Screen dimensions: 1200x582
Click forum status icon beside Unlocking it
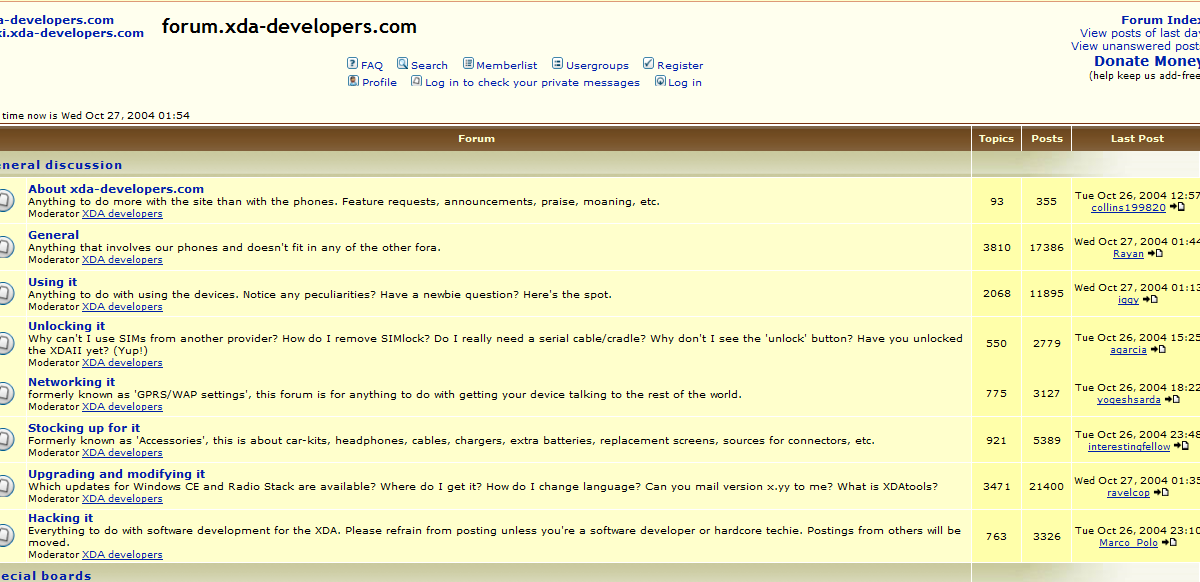click(x=5, y=343)
